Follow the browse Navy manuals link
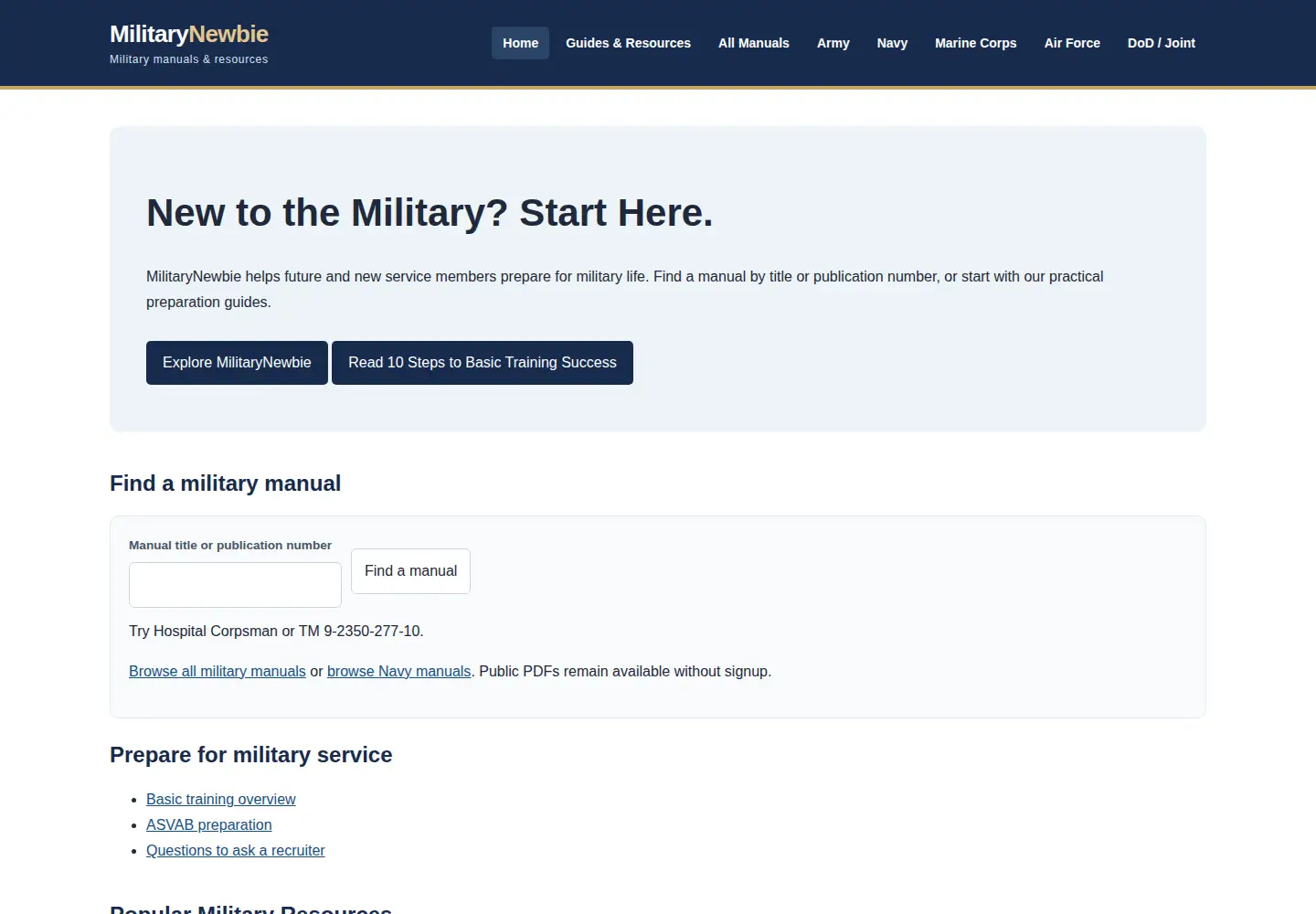The height and width of the screenshot is (914, 1316). (399, 671)
